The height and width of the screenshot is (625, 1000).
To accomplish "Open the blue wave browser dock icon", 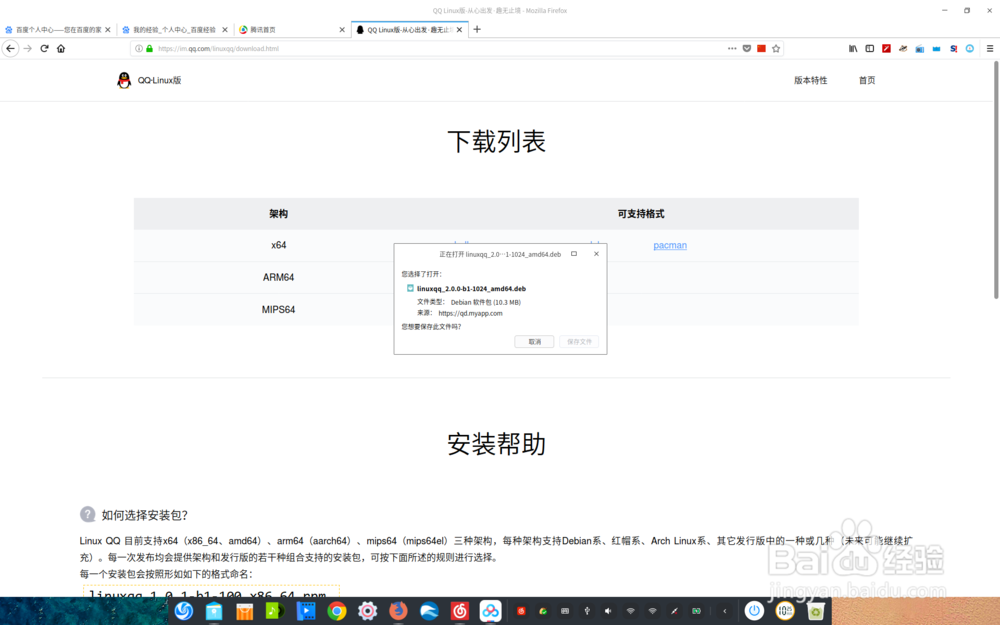I will tap(429, 611).
